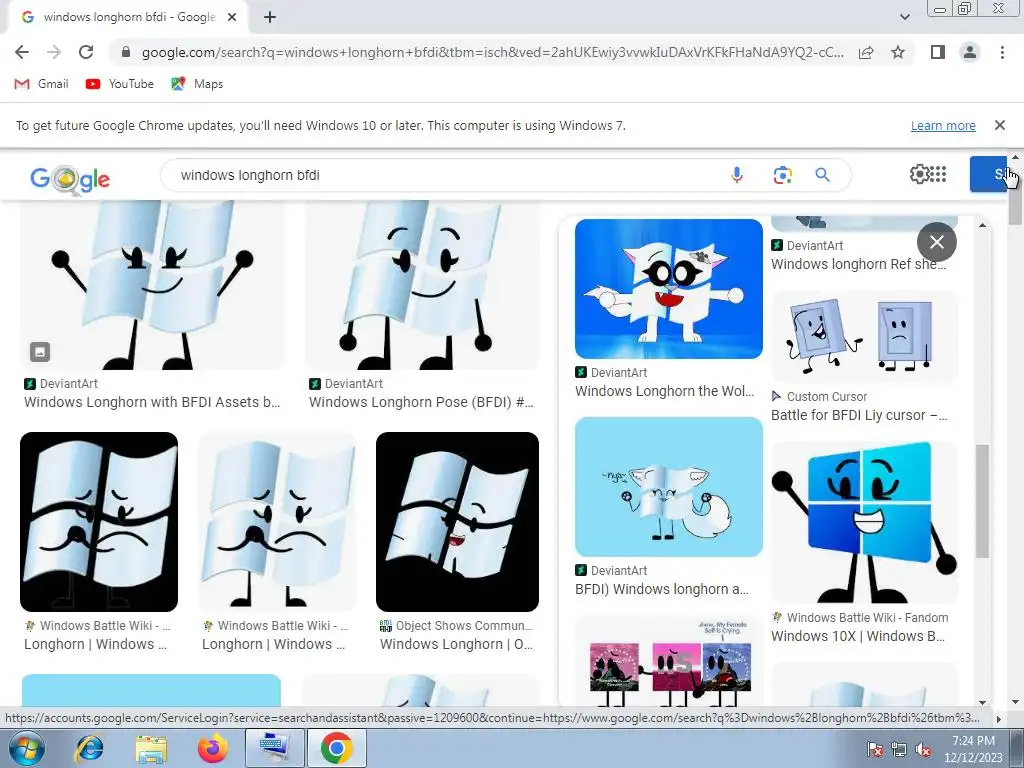Open the BFDI) Windows longhorn a... image

669,487
